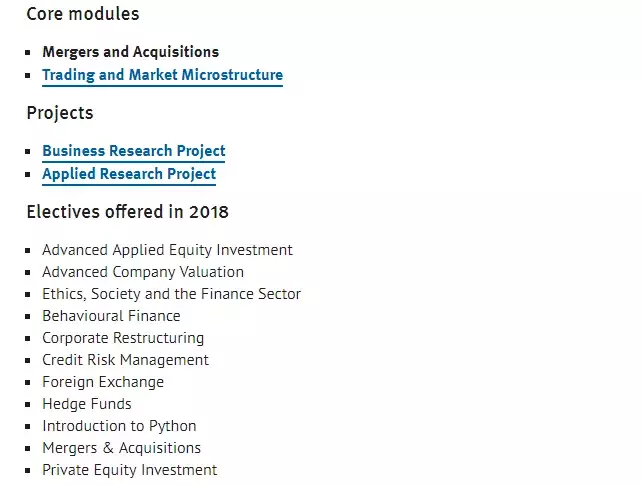Click Credit Risk Management in the electives
The image size is (641, 486).
point(125,360)
